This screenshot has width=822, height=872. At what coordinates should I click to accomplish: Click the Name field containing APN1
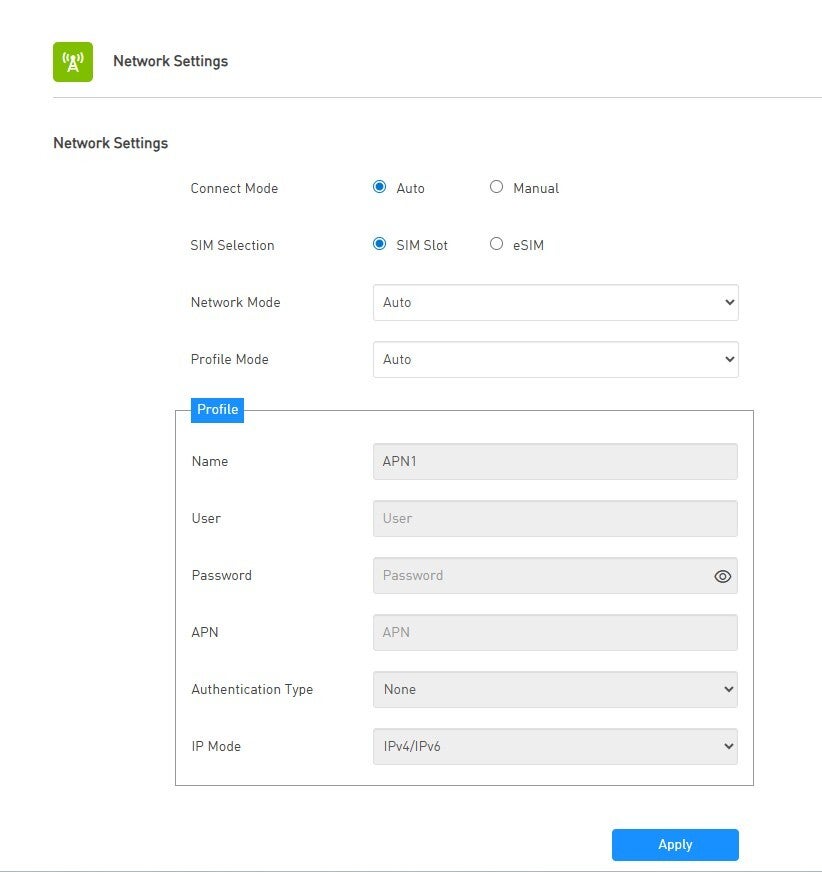point(555,462)
